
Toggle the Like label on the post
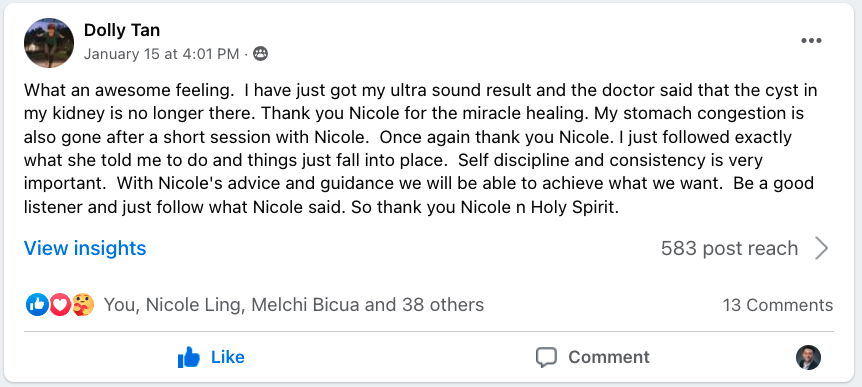(228, 357)
